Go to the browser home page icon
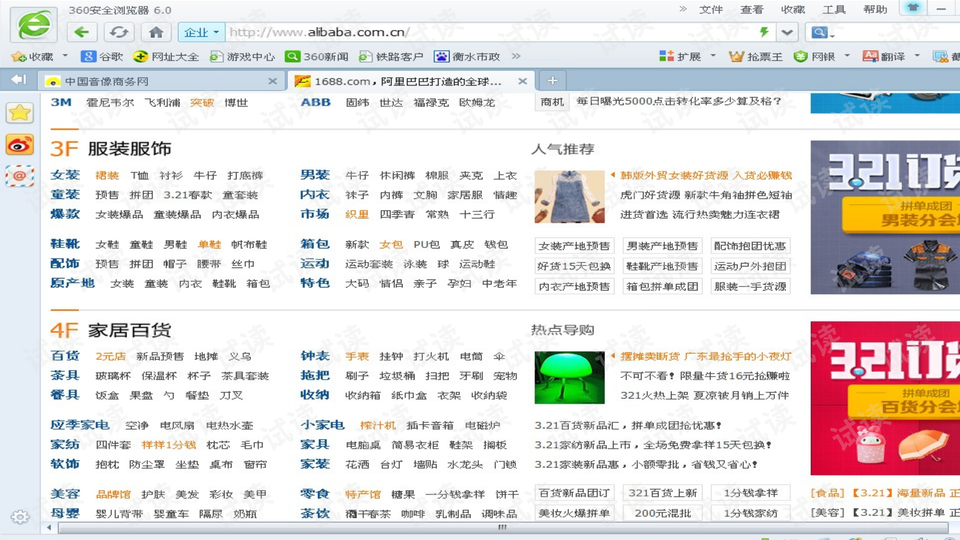Image resolution: width=960 pixels, height=540 pixels. point(156,32)
